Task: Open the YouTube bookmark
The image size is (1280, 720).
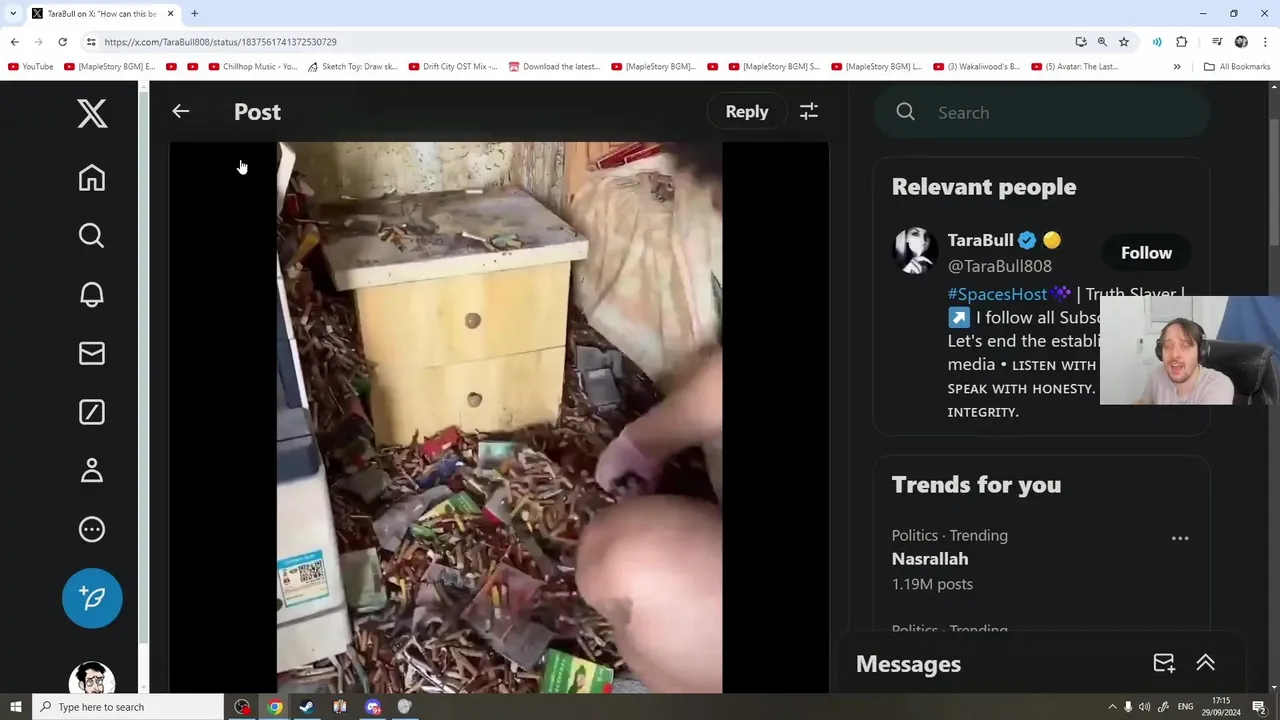Action: (x=31, y=67)
